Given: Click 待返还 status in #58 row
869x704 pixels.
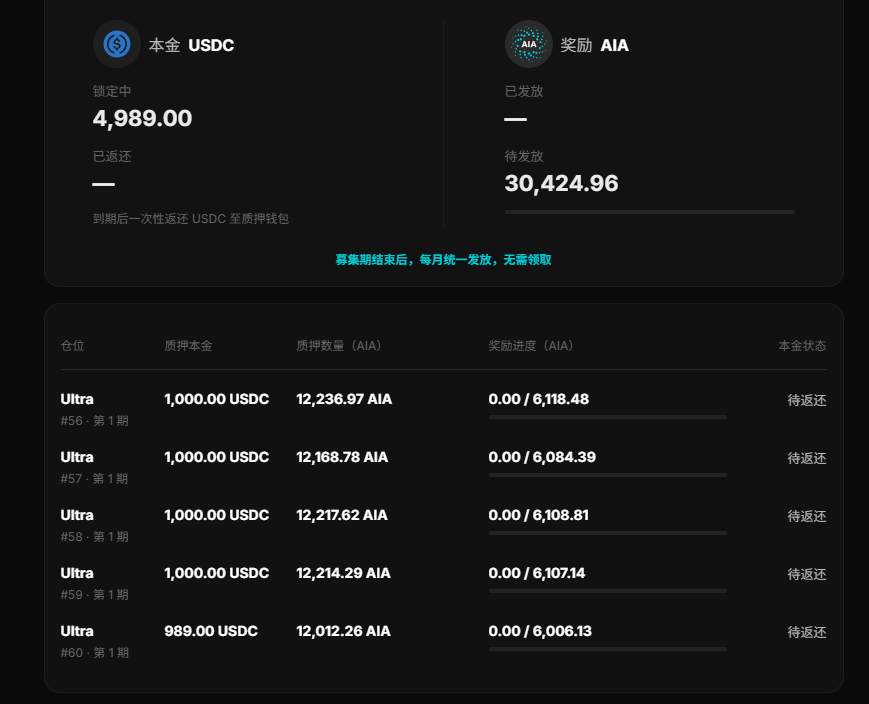Looking at the screenshot, I should 807,516.
